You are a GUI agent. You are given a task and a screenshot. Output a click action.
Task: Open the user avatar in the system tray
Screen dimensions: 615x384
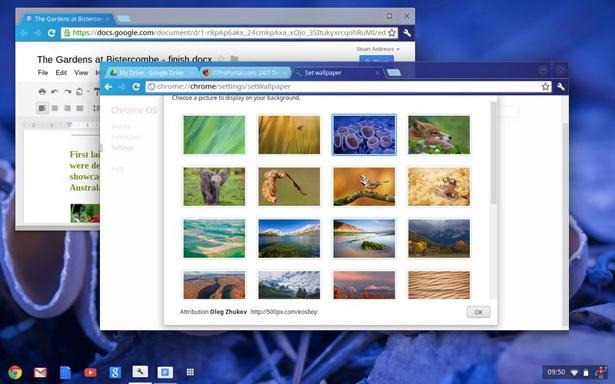point(600,372)
